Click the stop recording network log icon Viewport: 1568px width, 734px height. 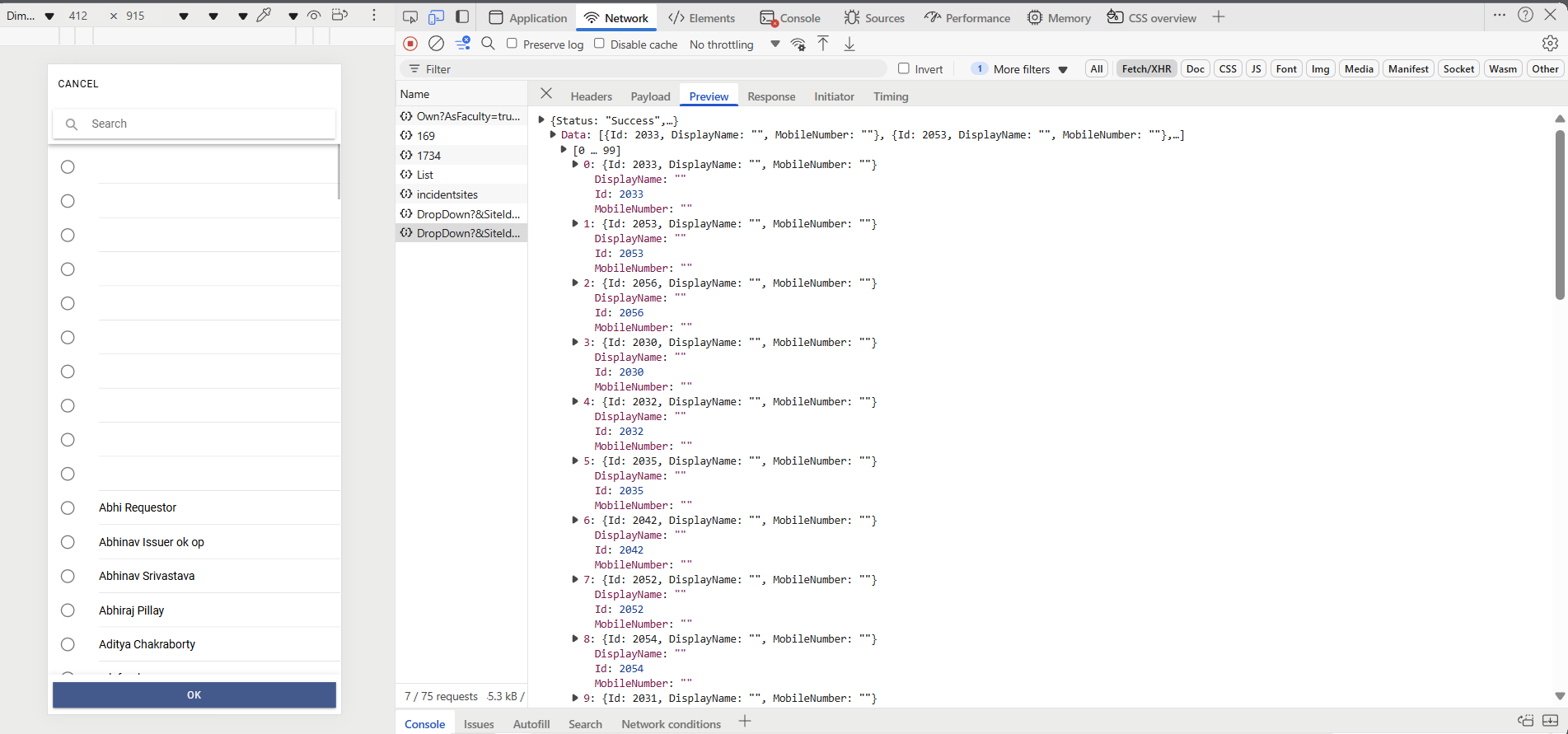[410, 44]
